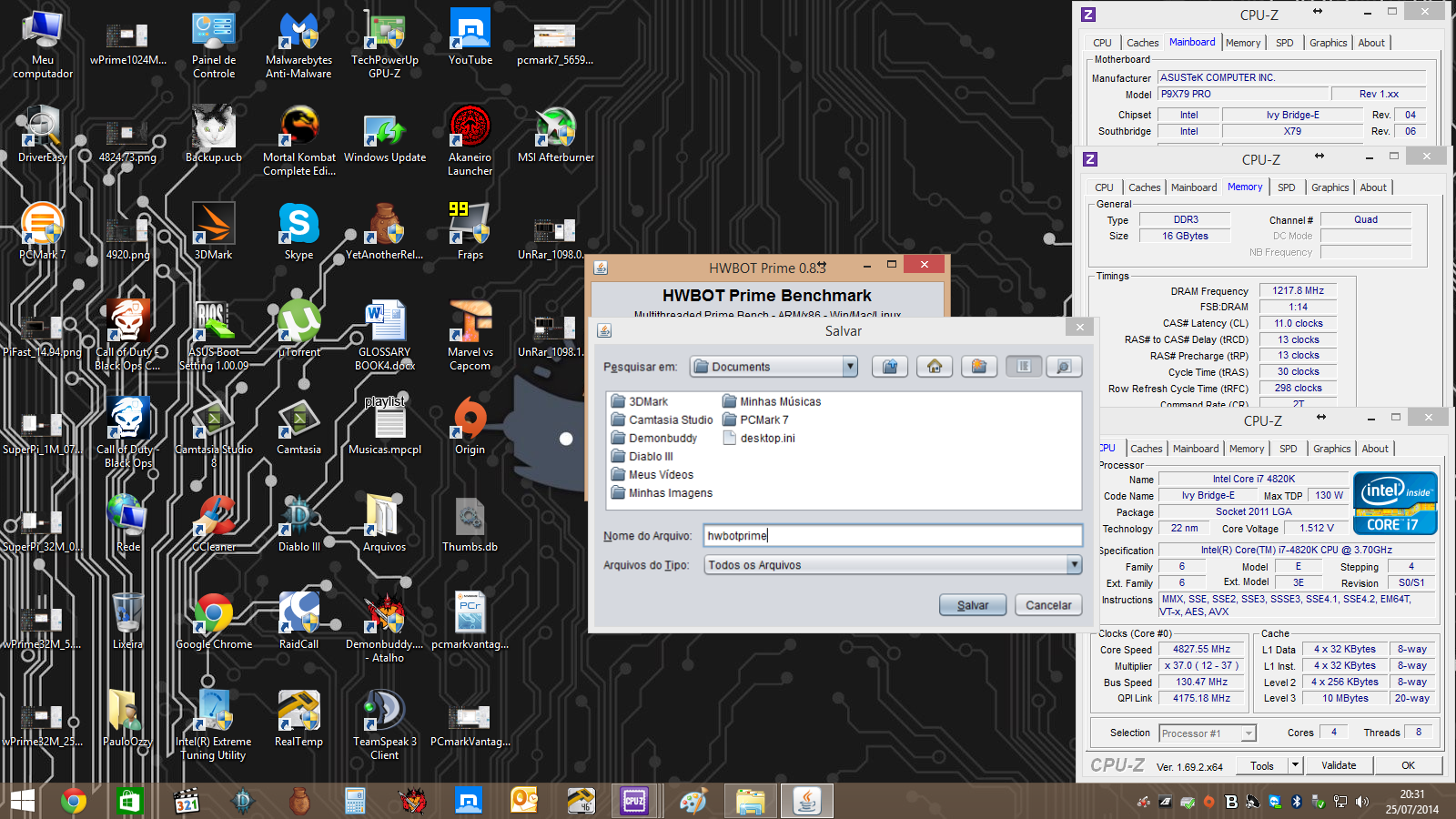Open the Processor #1 selection dropdown in CPU-Z
The width and height of the screenshot is (1456, 819).
tap(1208, 733)
